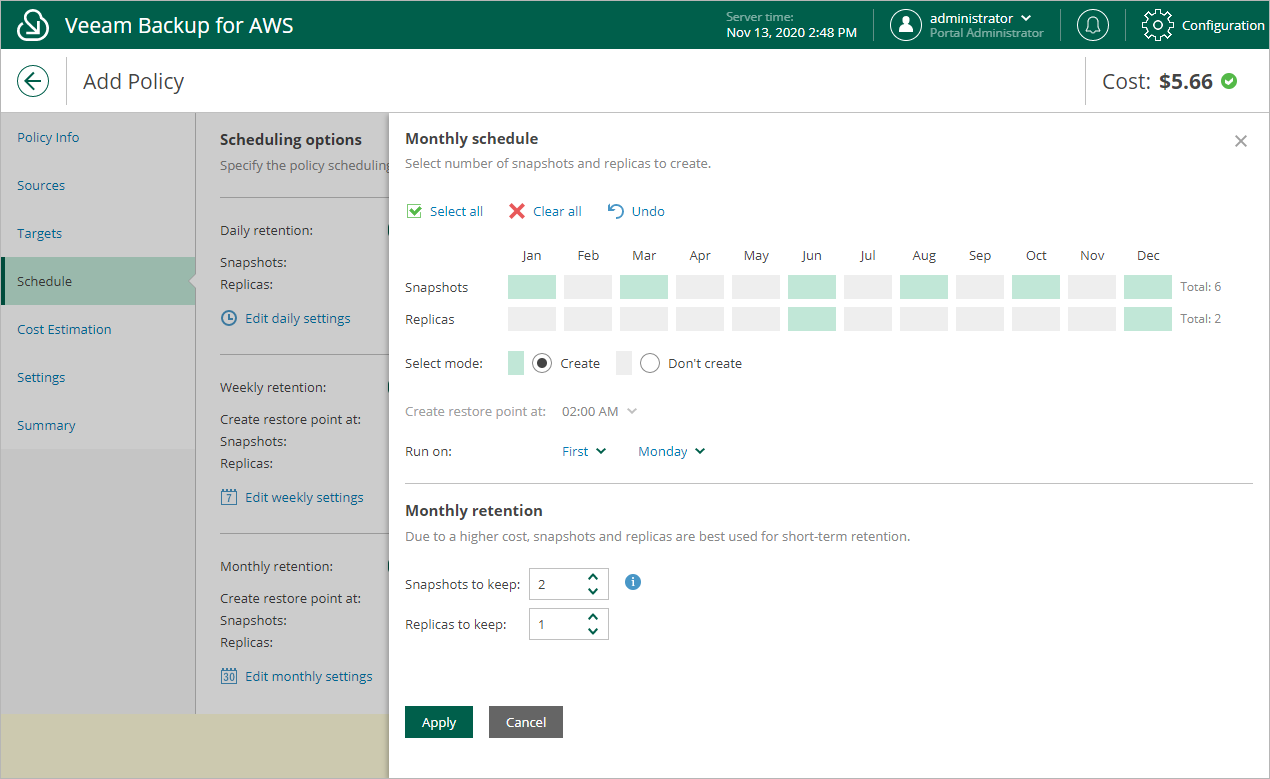
Task: Click the Apply button
Action: pyautogui.click(x=438, y=722)
